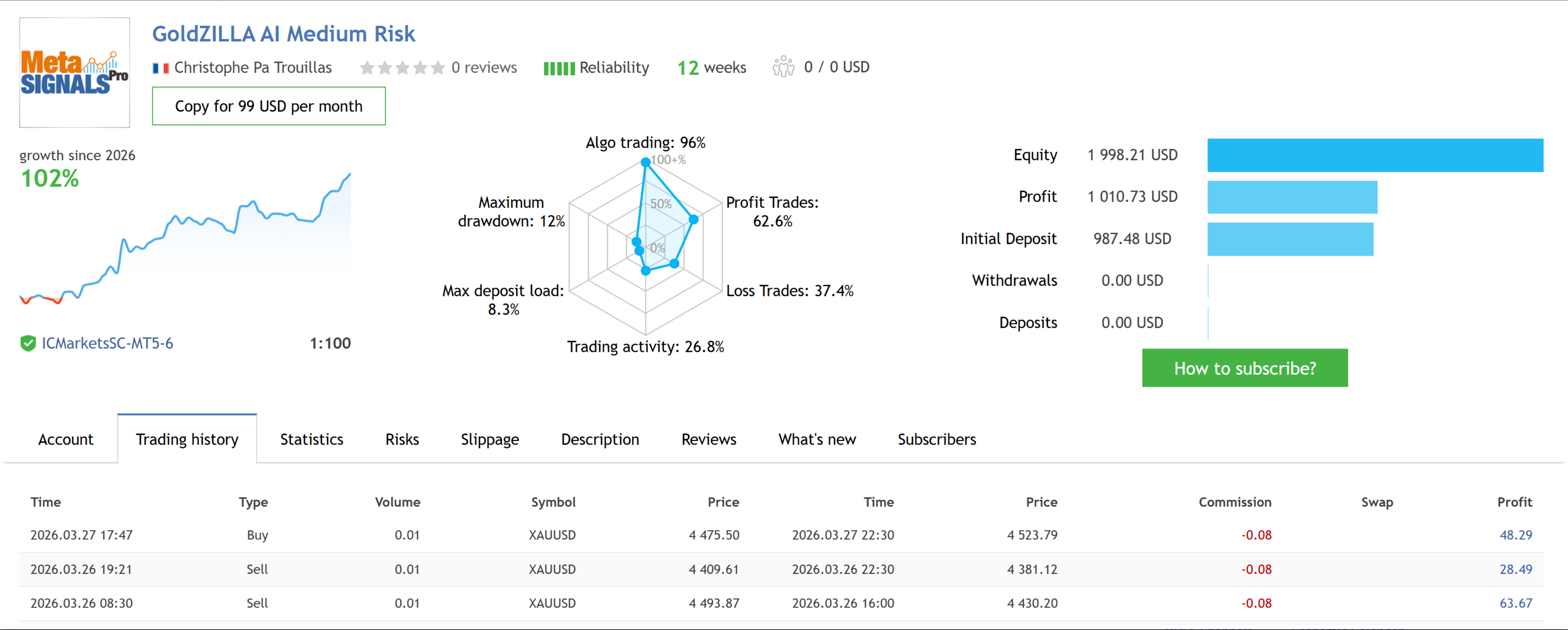Click the Algo trading radar point

[645, 163]
